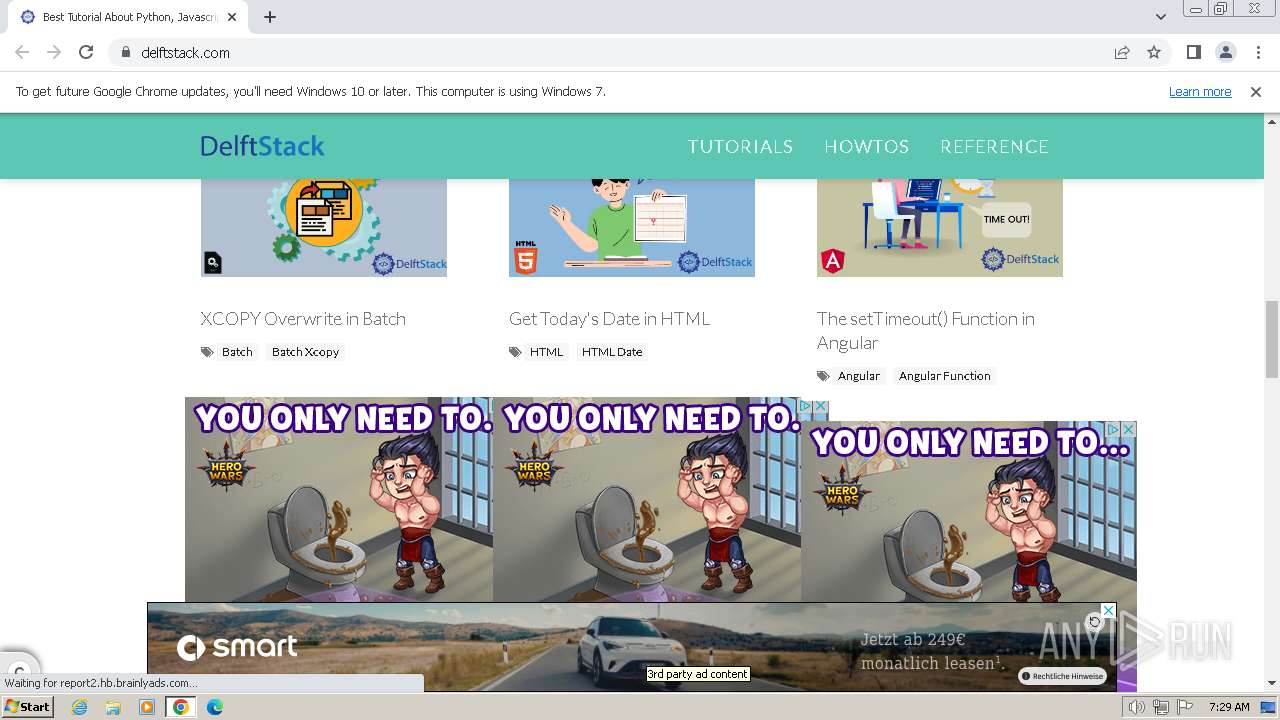This screenshot has height=720, width=1280.
Task: Open Action Center flag icon
Action: [x=1185, y=707]
